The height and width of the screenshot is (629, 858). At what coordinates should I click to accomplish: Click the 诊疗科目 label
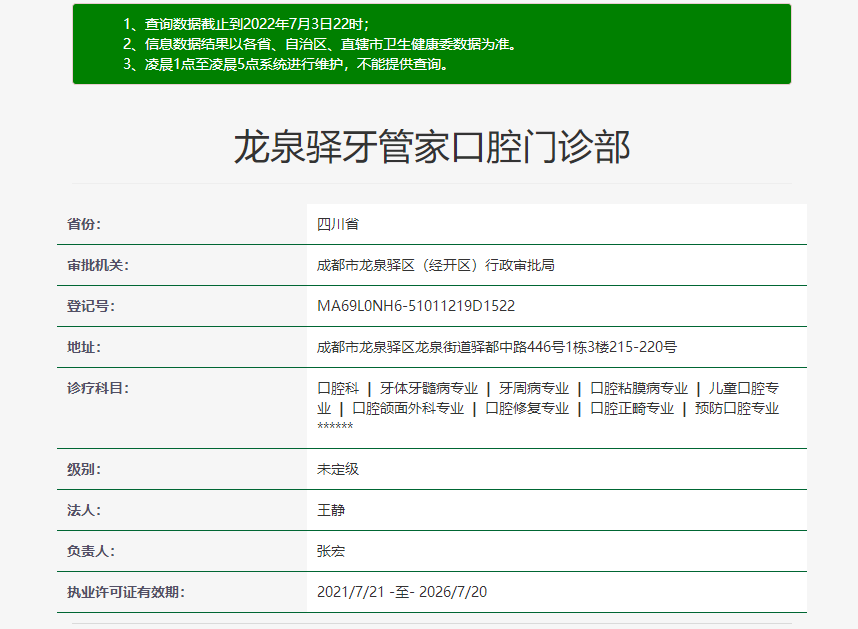point(98,388)
